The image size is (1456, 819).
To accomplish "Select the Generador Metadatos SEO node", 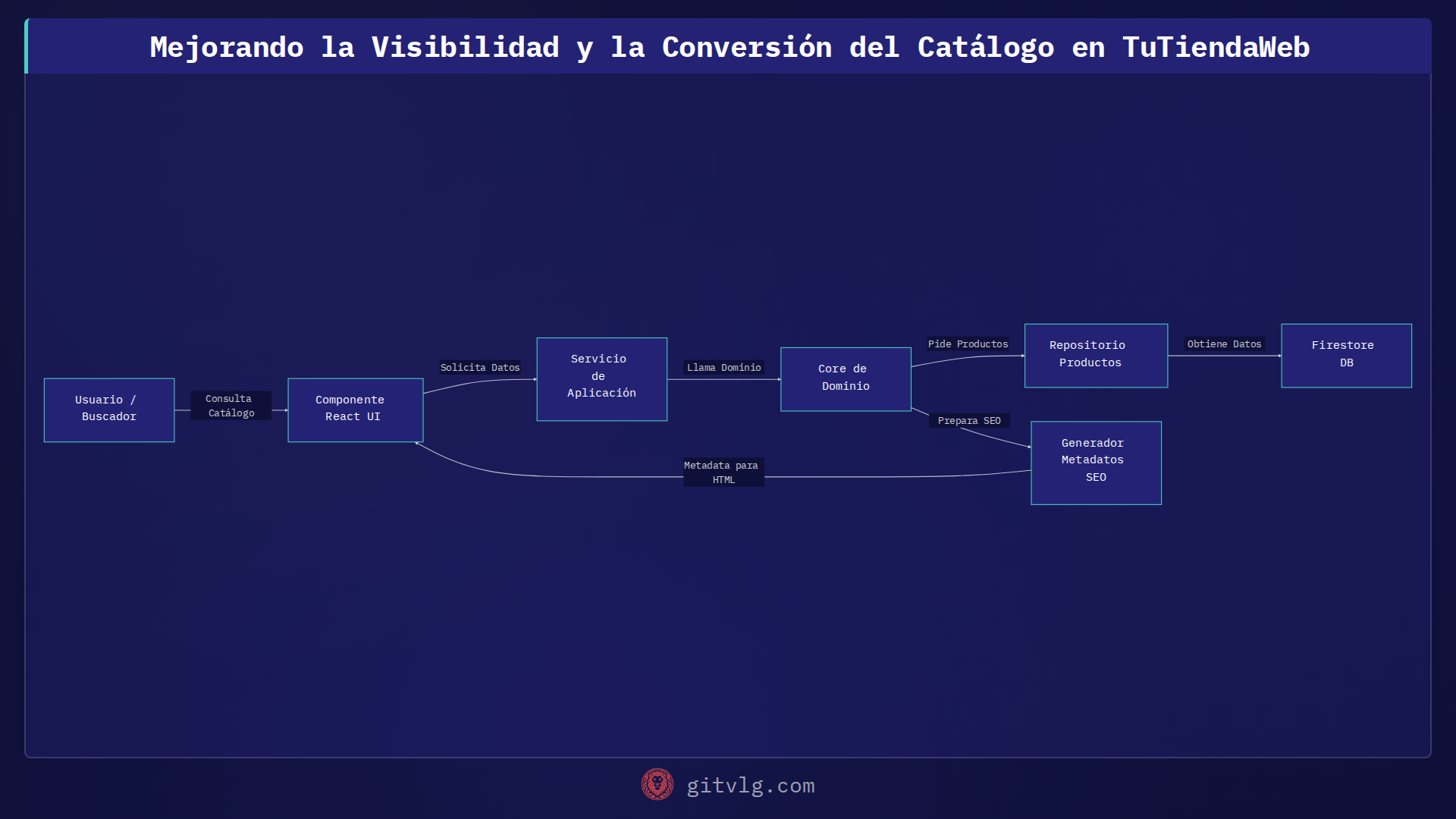I will pyautogui.click(x=1096, y=463).
